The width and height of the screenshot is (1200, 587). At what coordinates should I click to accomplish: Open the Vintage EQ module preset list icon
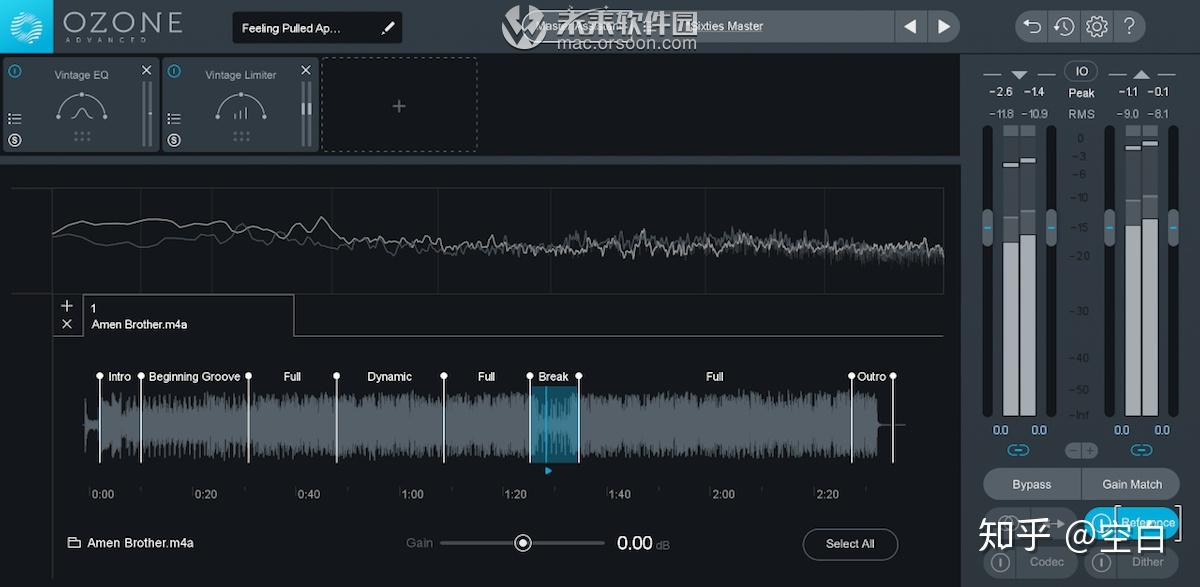[15, 118]
